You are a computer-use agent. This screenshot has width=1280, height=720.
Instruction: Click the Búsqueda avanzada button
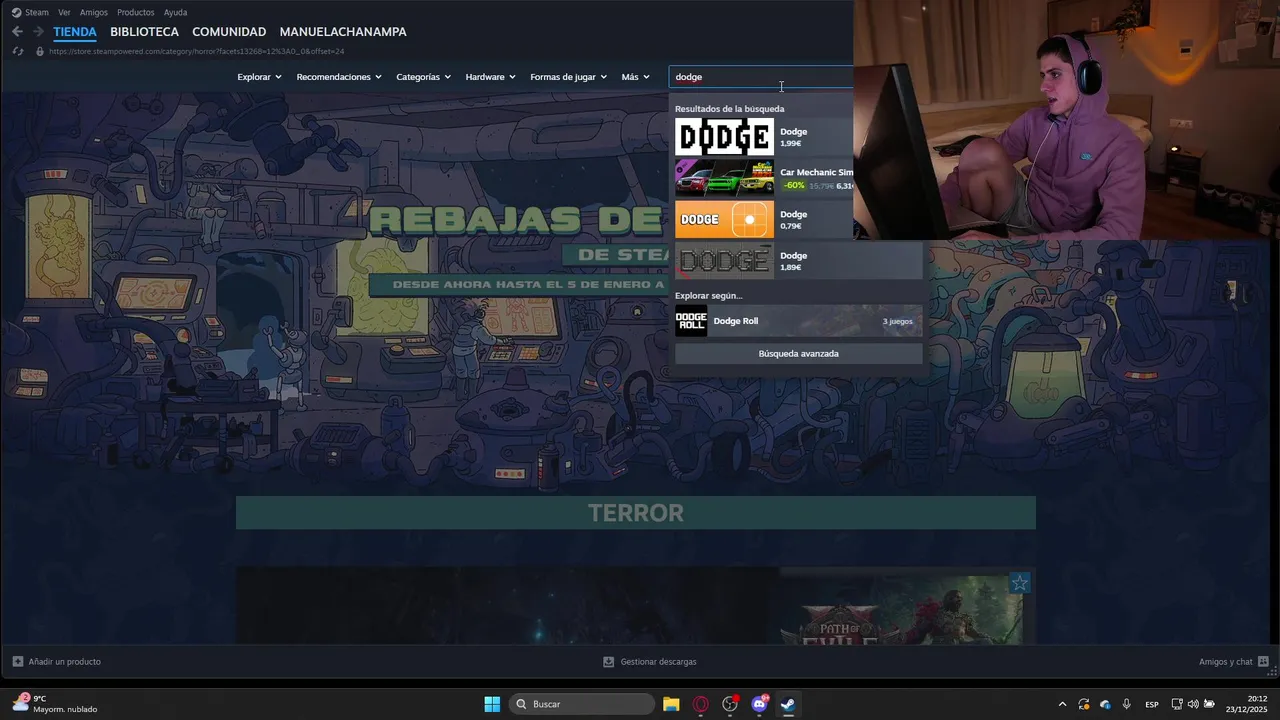tap(798, 354)
